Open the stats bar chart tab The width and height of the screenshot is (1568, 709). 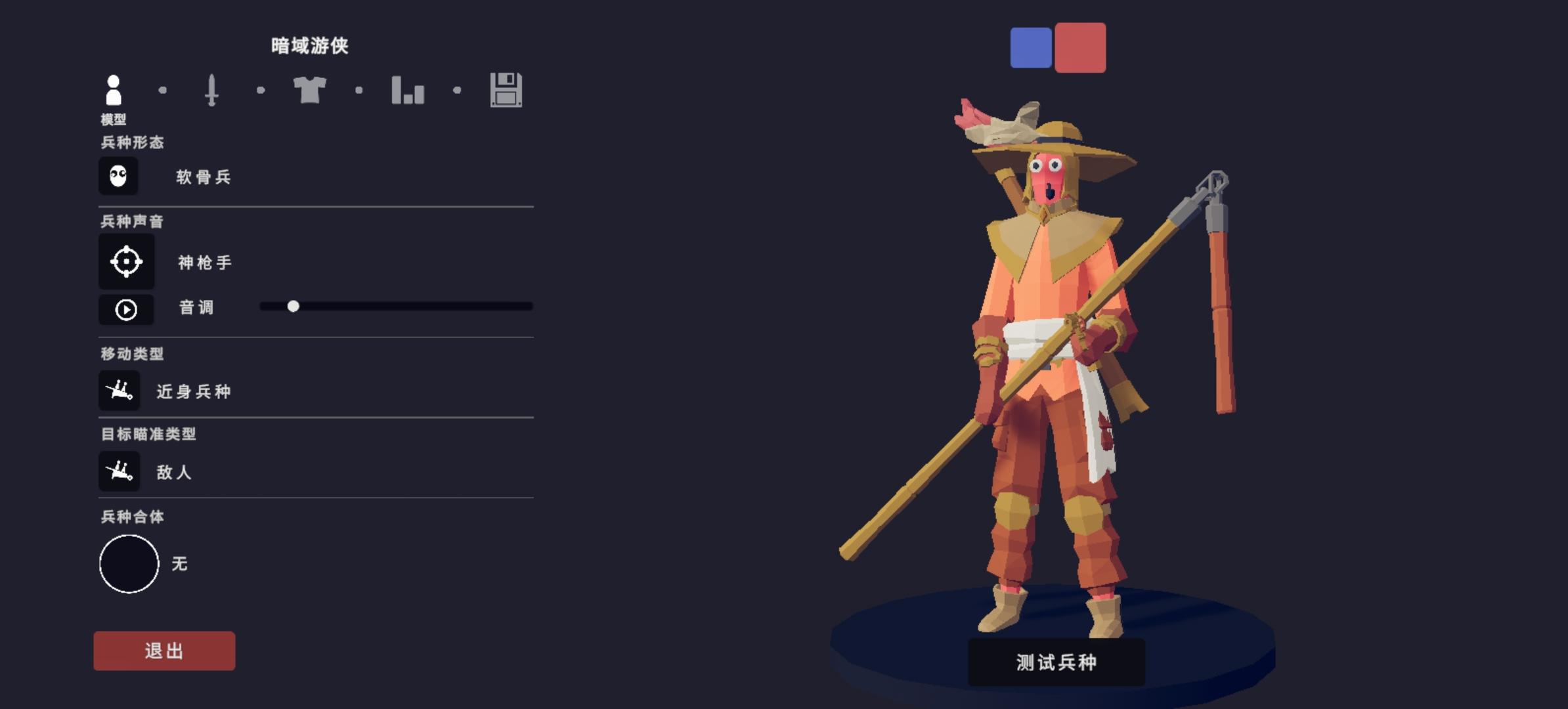tap(408, 90)
